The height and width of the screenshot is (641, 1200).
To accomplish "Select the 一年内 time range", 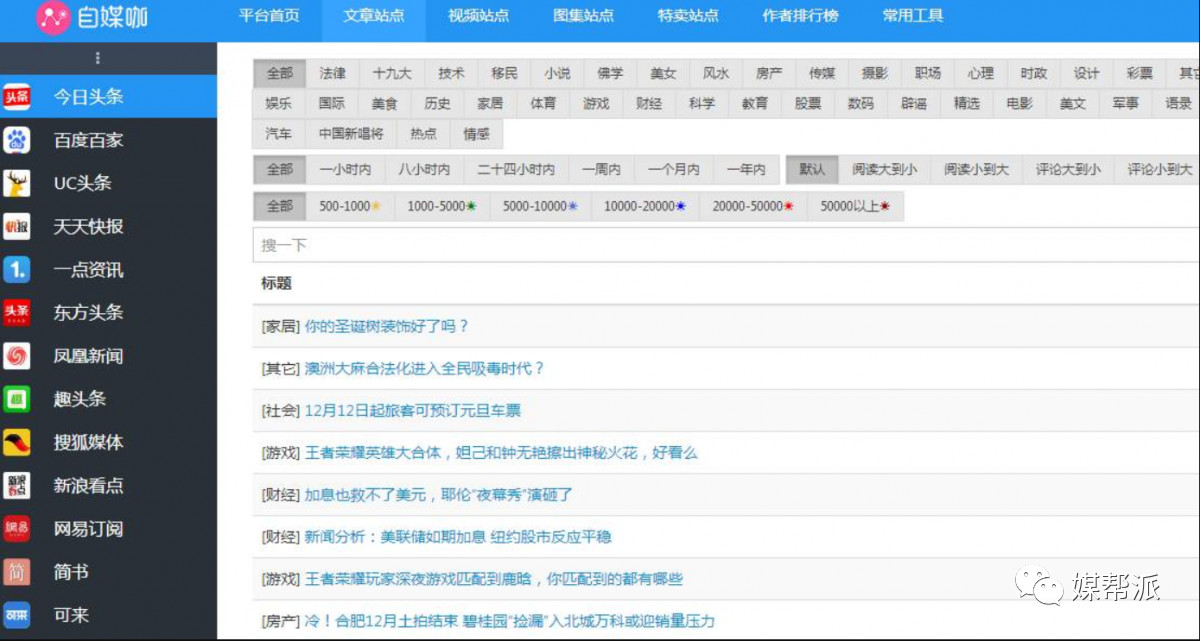I will tap(746, 170).
